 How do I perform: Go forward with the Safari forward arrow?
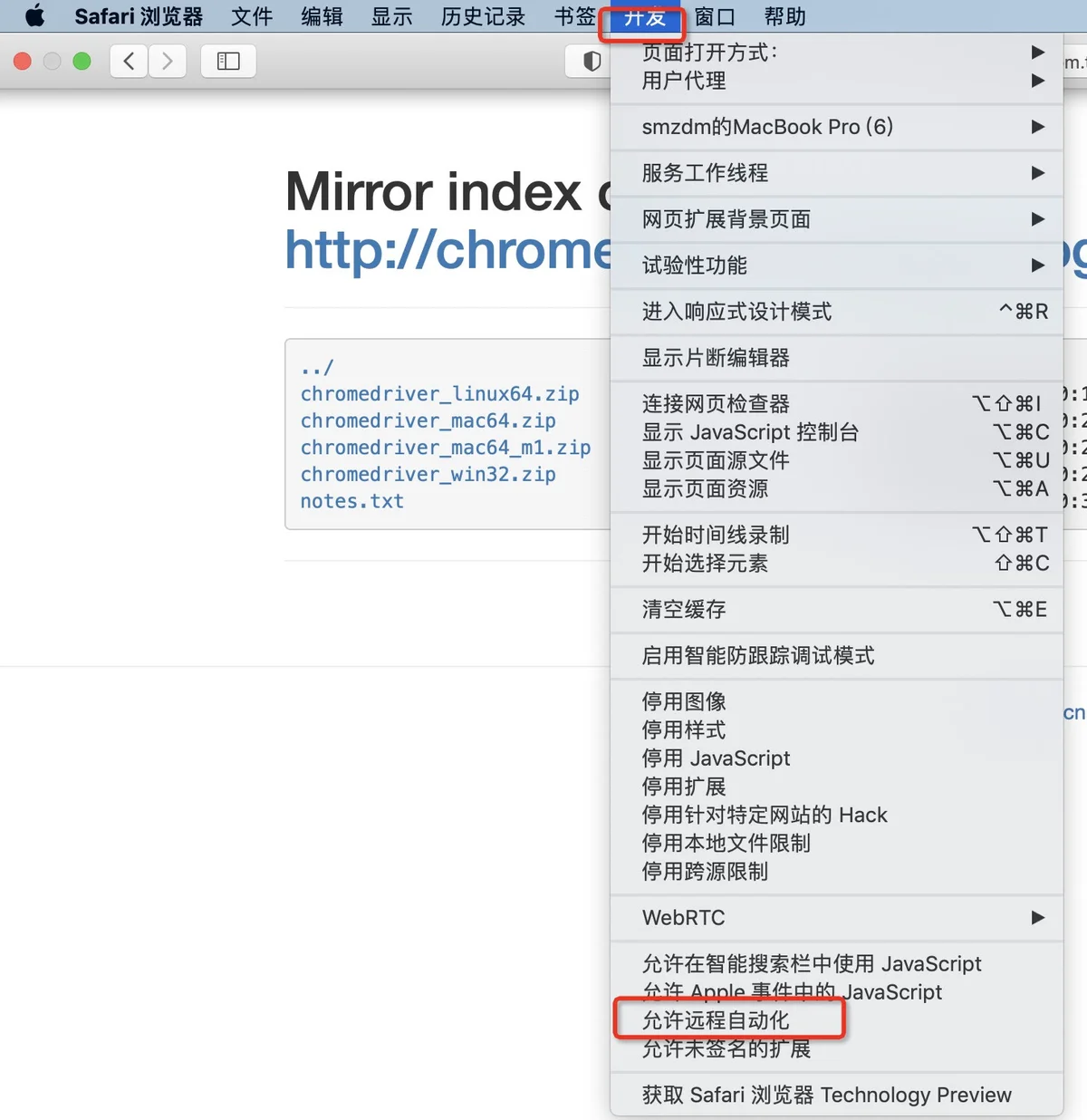click(x=168, y=61)
